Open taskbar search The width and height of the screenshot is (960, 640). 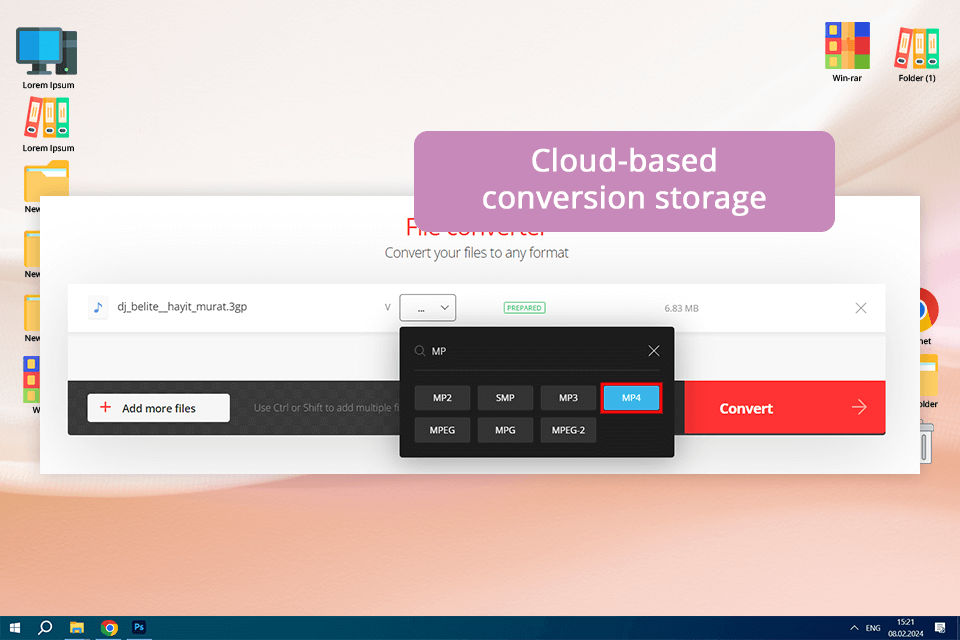(x=45, y=628)
